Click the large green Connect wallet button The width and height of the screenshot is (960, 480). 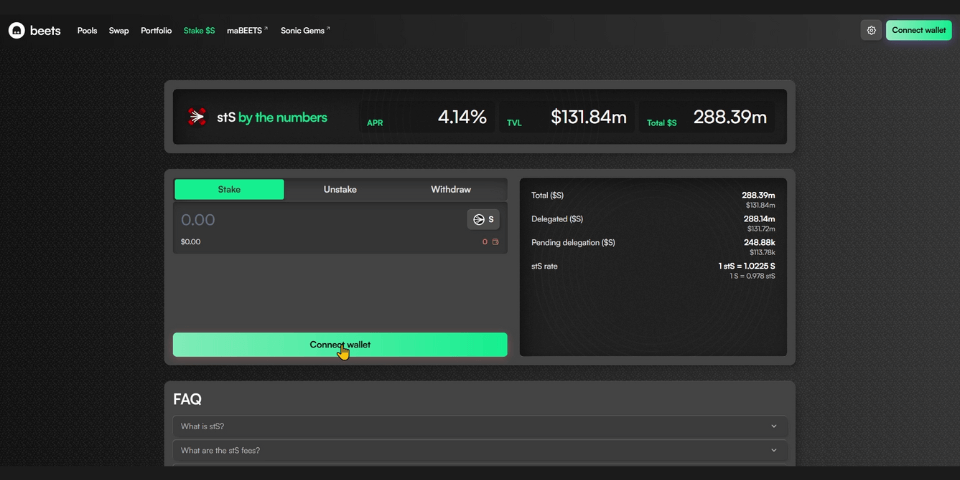point(340,345)
